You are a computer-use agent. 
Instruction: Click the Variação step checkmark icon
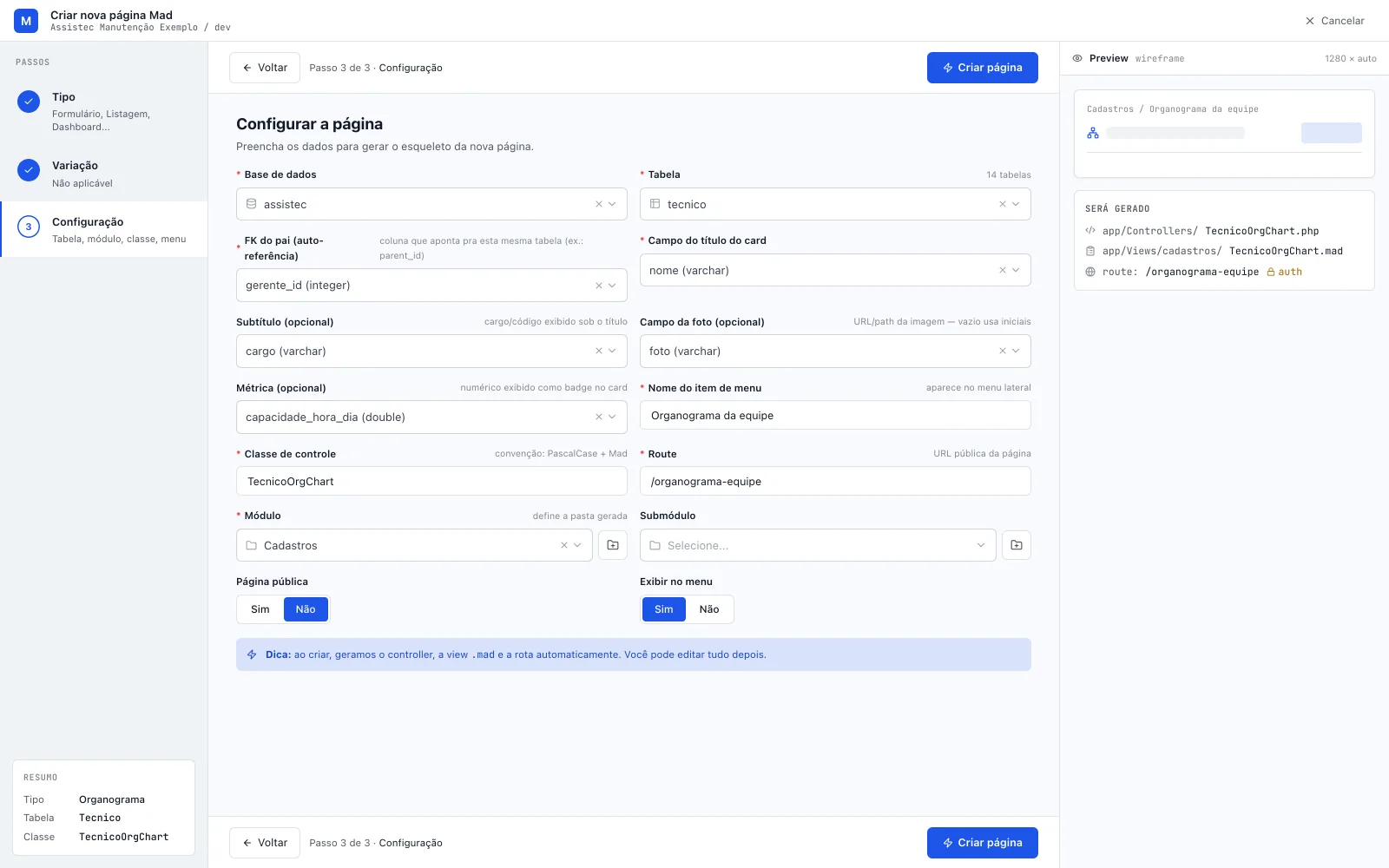[29, 170]
